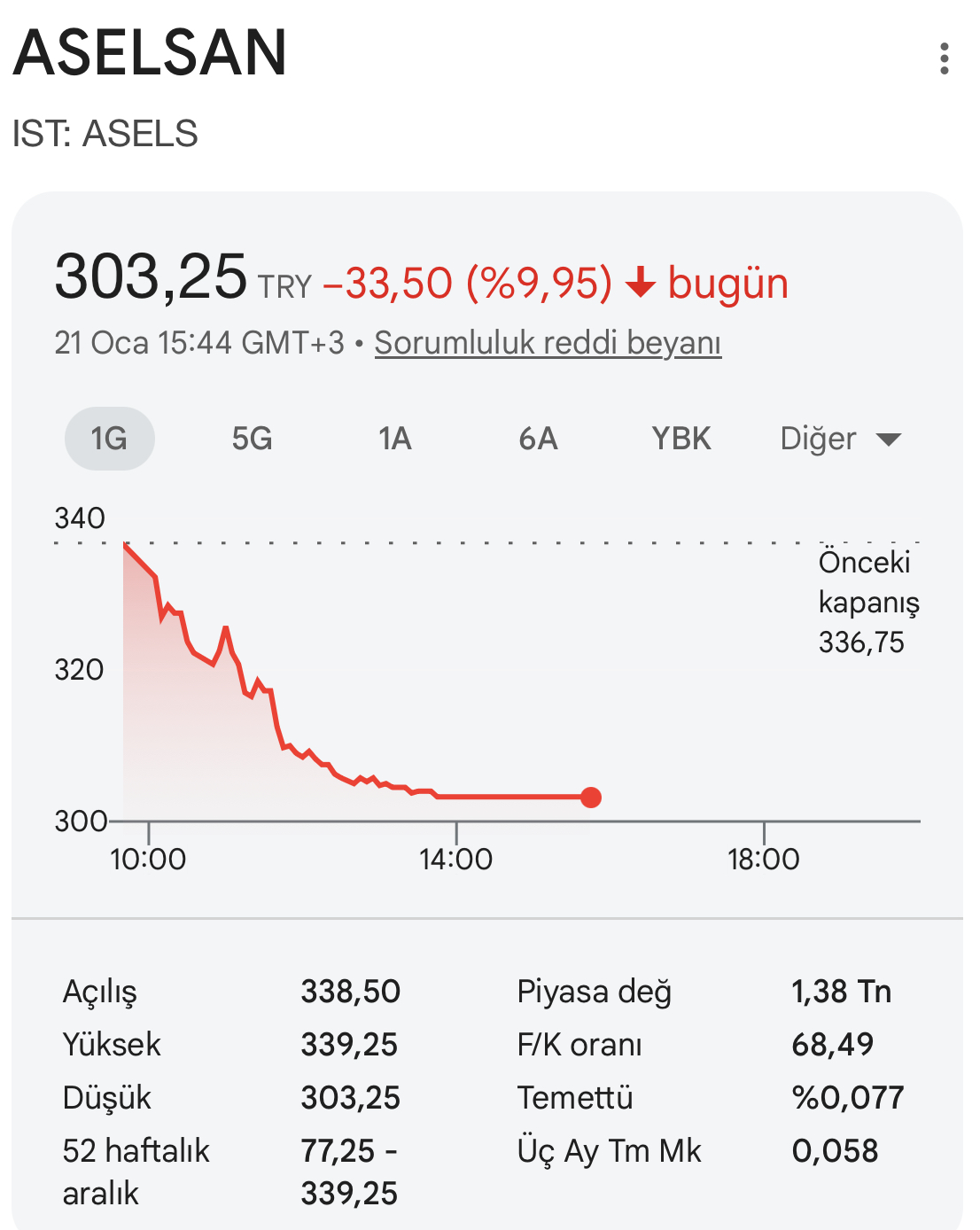Click the ASELSAN company title
The image size is (980, 1230).
point(151,53)
